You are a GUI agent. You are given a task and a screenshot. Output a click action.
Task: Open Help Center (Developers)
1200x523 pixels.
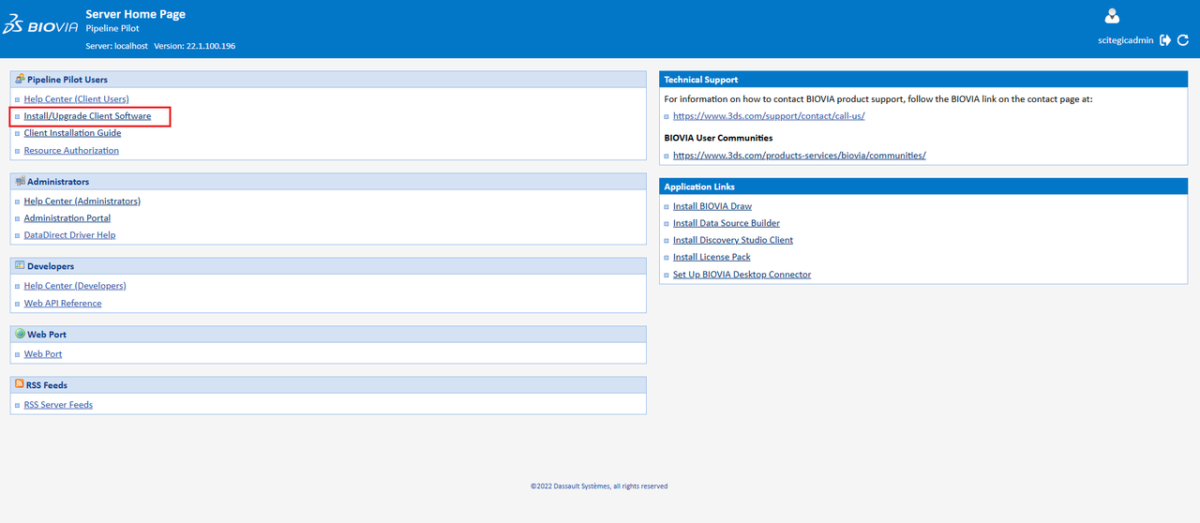tap(75, 286)
